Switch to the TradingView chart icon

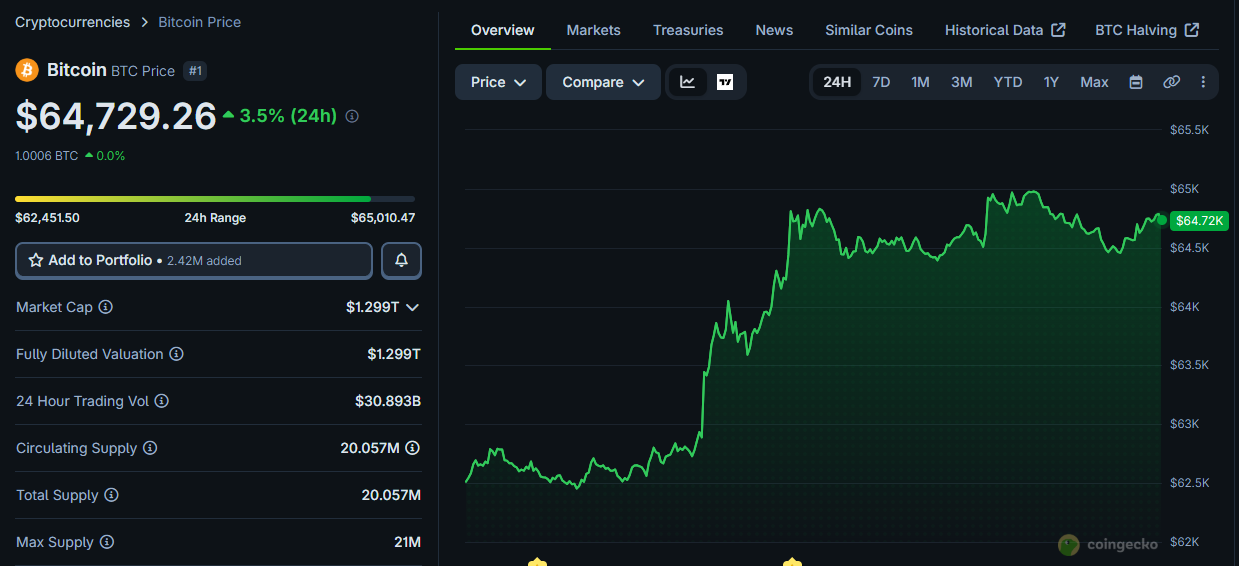[725, 82]
